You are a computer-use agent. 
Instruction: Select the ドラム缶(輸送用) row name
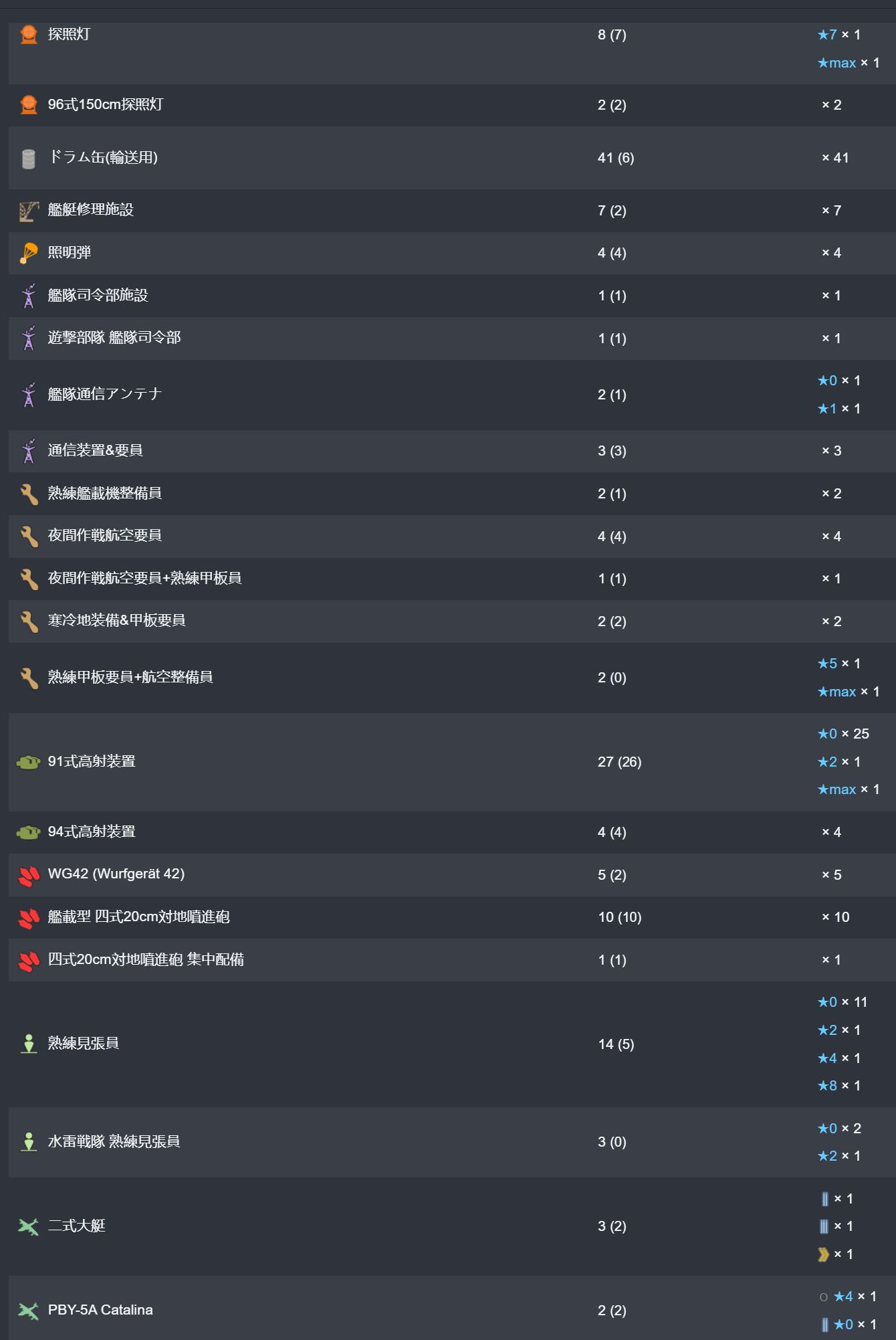point(103,158)
